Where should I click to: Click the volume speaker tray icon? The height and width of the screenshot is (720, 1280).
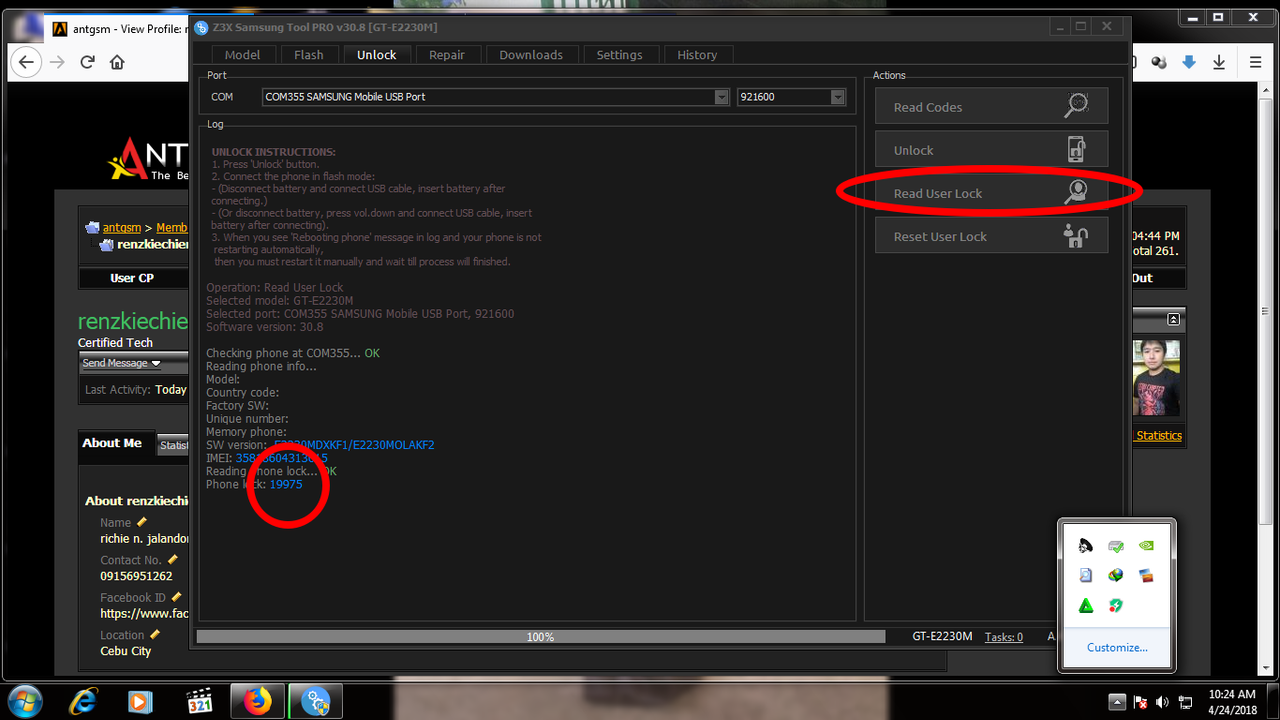click(x=1163, y=702)
